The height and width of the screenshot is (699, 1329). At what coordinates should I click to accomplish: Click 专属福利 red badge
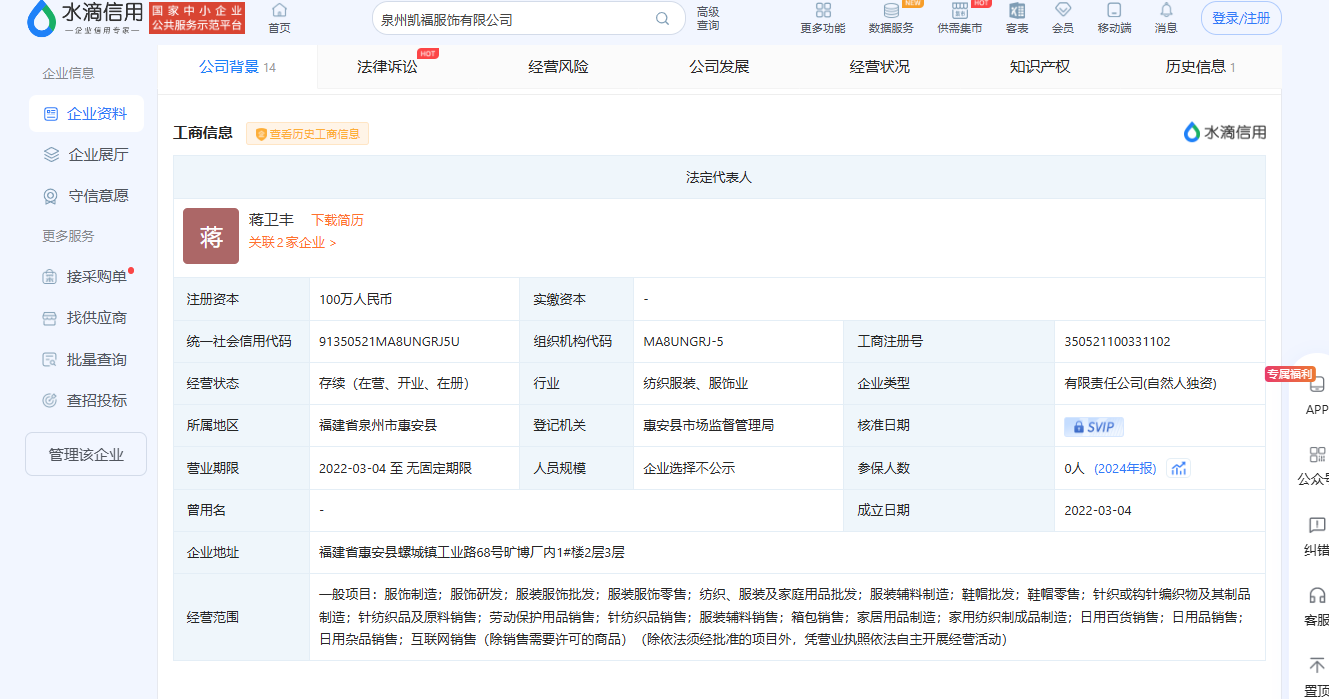click(x=1290, y=374)
